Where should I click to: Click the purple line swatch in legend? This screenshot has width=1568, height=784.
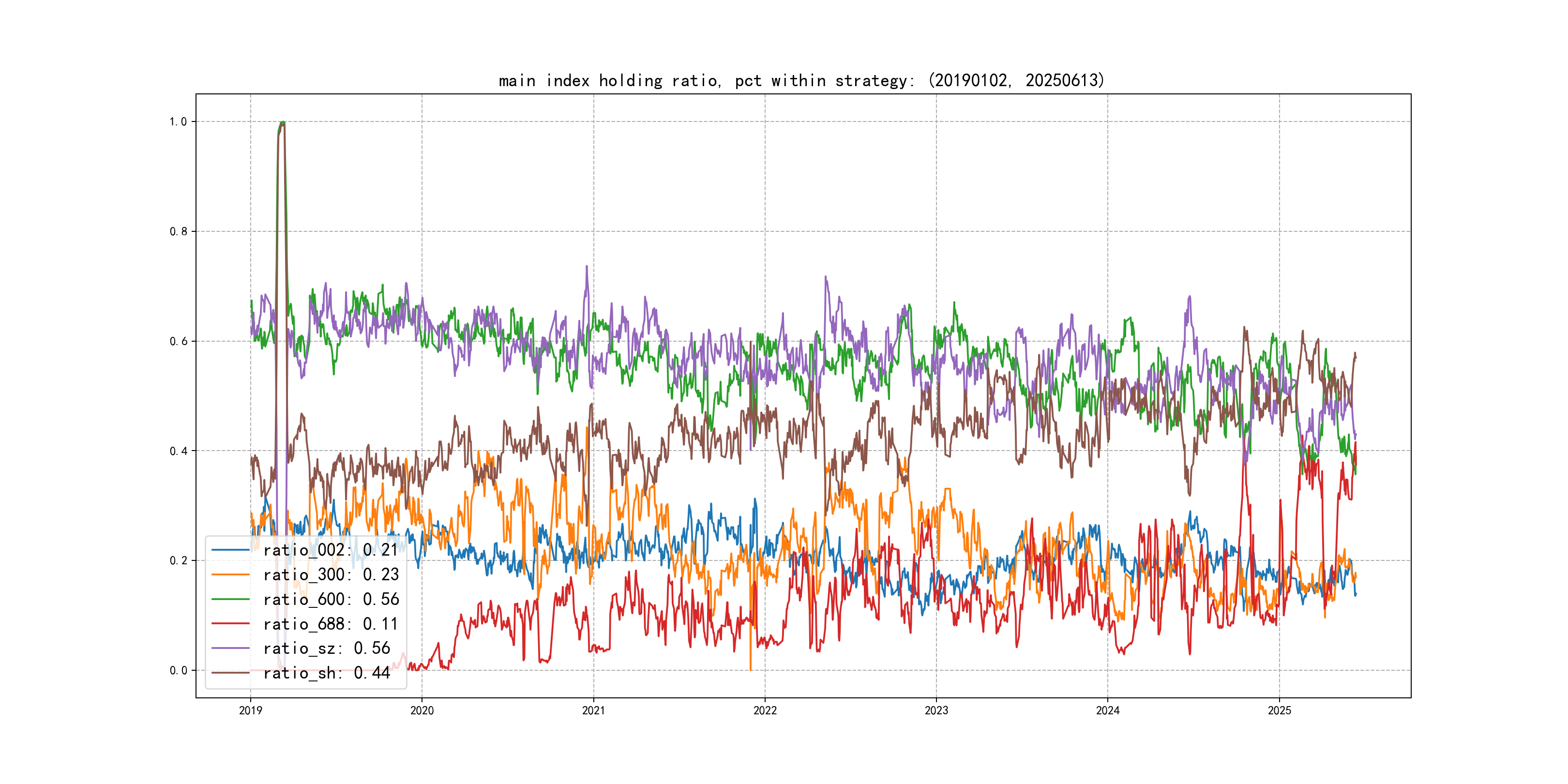pyautogui.click(x=231, y=648)
